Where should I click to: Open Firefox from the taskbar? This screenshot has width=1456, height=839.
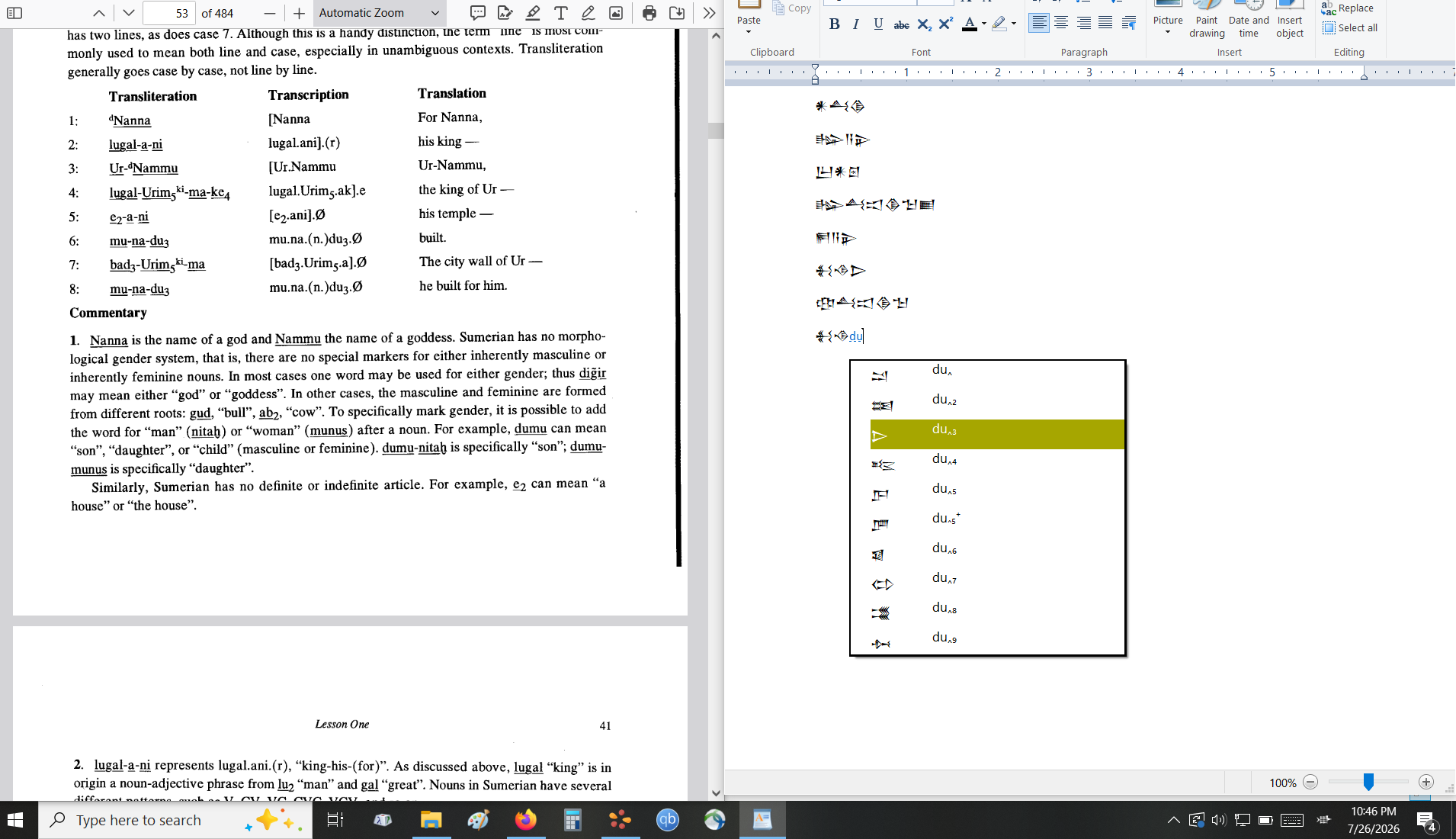pyautogui.click(x=525, y=820)
